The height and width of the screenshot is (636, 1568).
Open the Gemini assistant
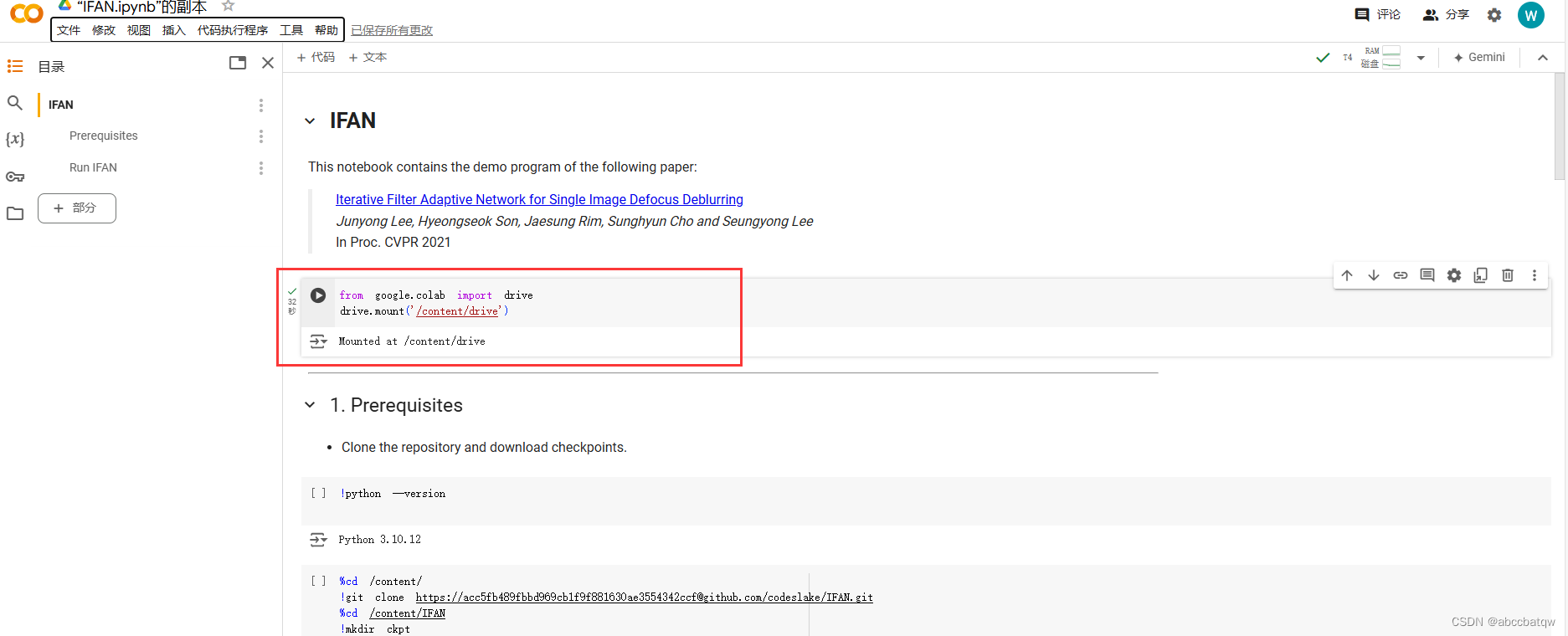click(1479, 57)
